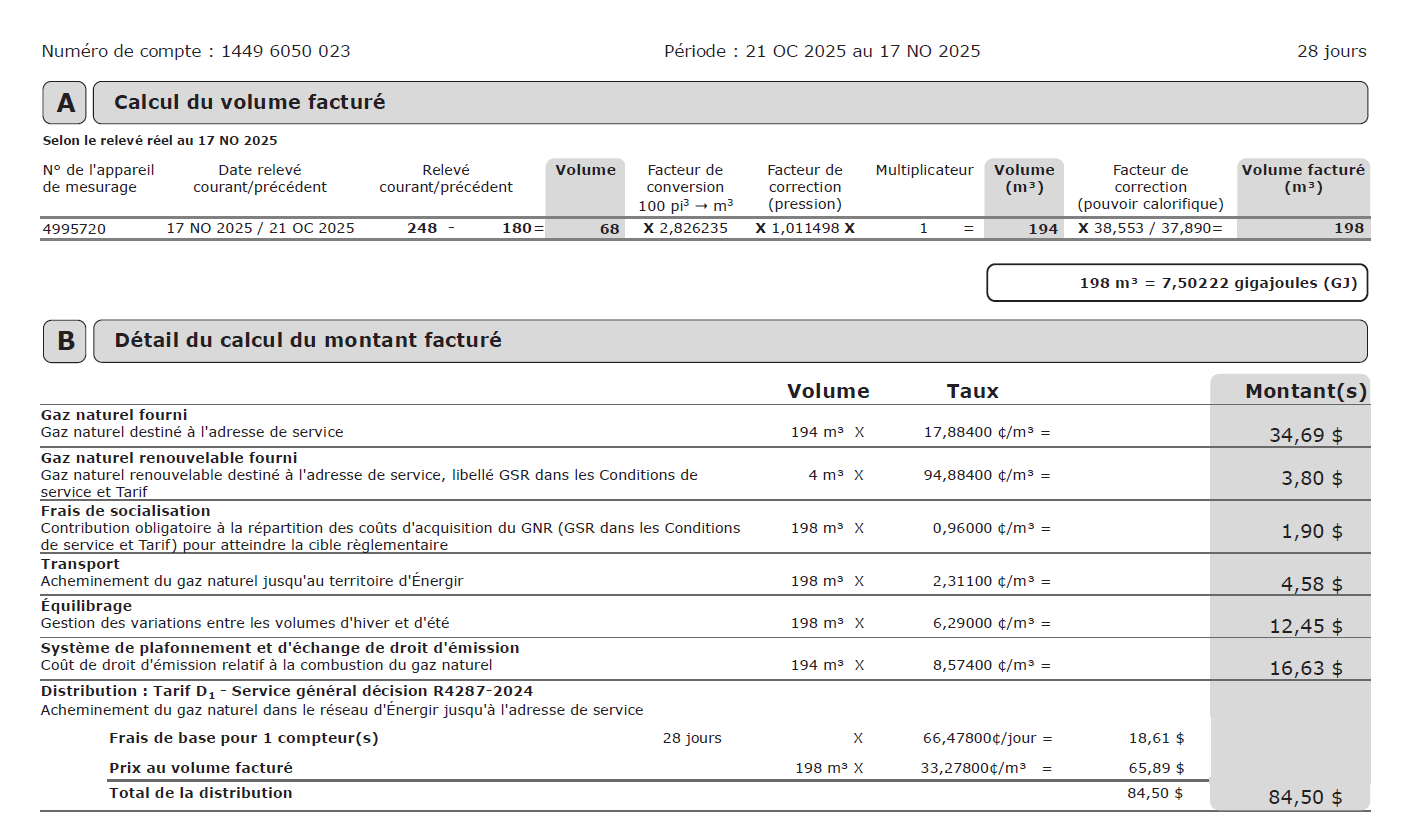Click the emission rights system heading
The width and height of the screenshot is (1416, 827).
click(280, 648)
